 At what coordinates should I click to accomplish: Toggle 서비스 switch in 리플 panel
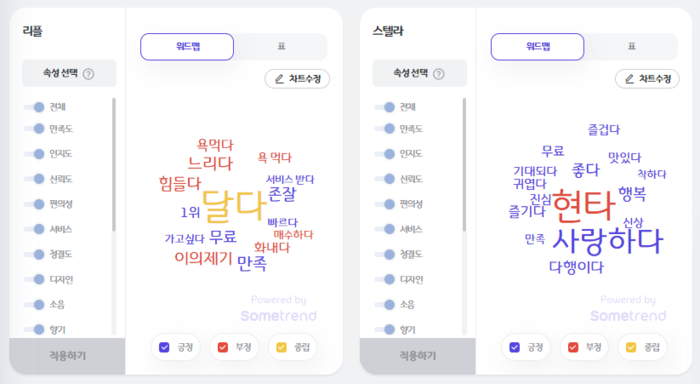tap(35, 229)
